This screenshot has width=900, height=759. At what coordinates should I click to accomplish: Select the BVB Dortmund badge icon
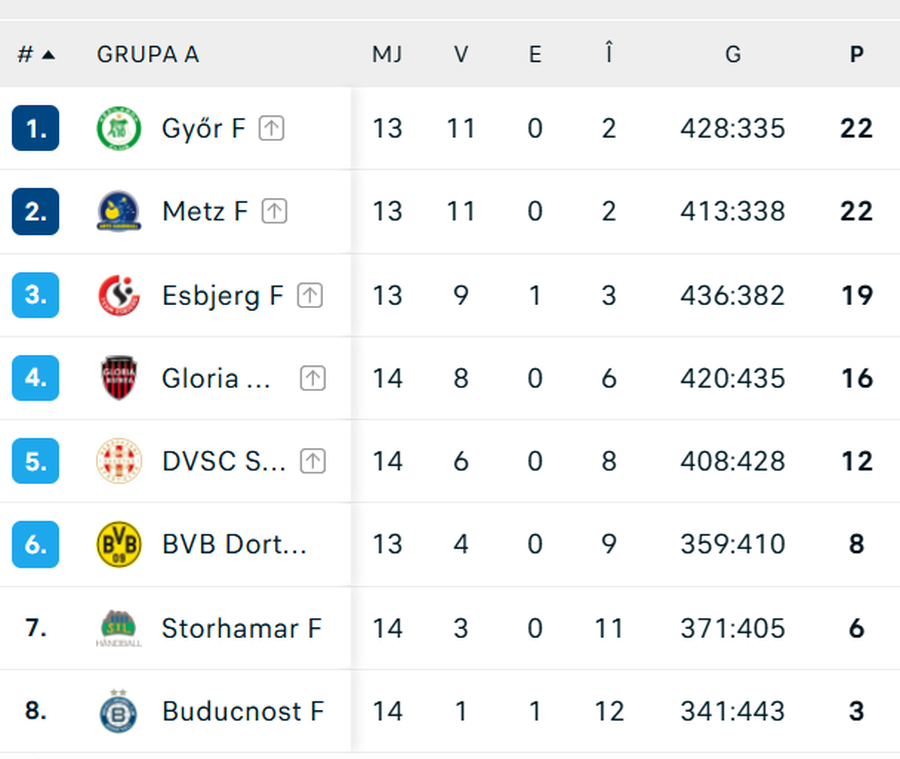[120, 544]
